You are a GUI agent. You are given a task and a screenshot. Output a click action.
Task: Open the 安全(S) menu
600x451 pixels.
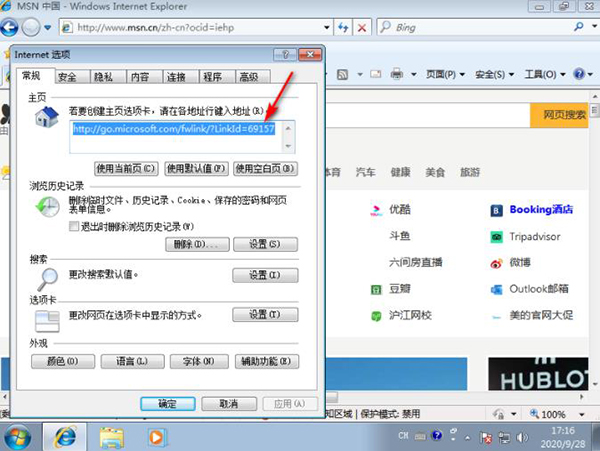494,74
